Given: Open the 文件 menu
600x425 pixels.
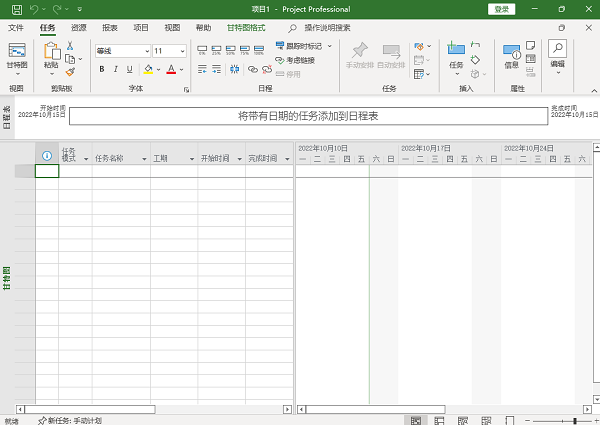Looking at the screenshot, I should coord(16,29).
